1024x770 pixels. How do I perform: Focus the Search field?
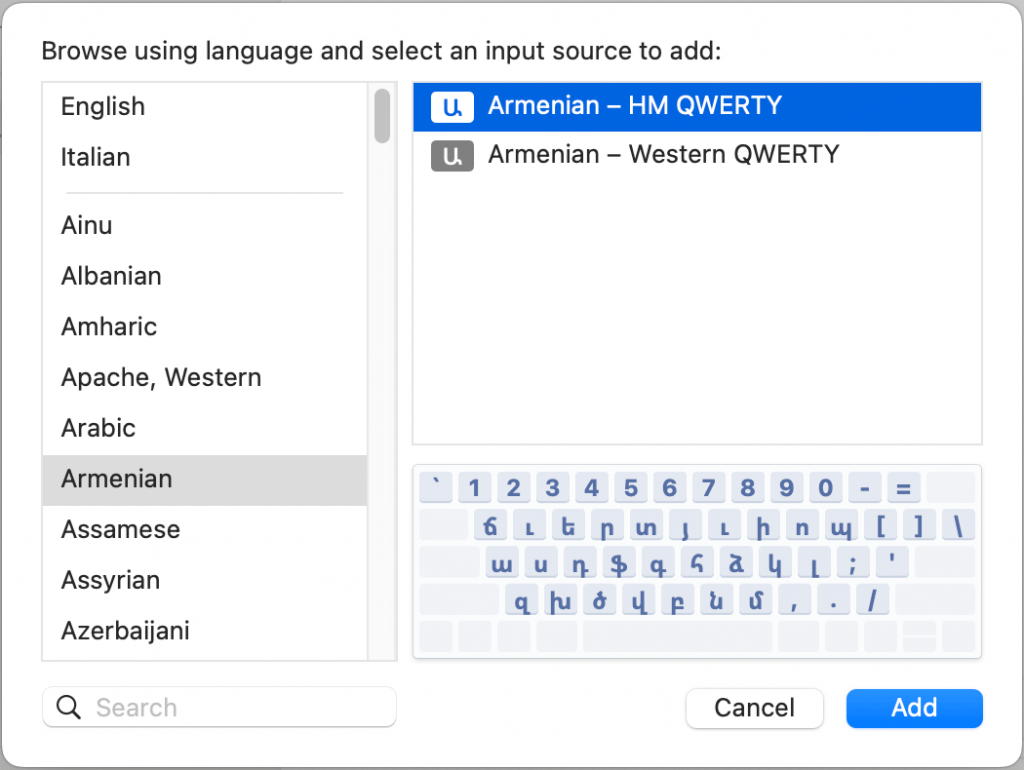tap(219, 707)
